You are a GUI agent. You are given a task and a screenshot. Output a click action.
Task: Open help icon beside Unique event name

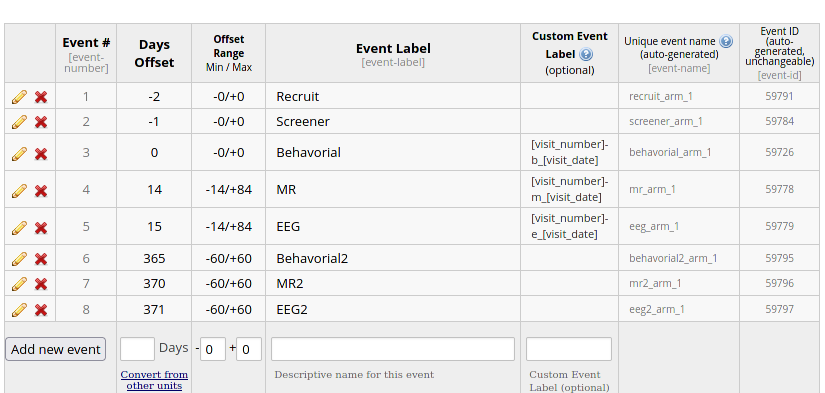point(726,41)
